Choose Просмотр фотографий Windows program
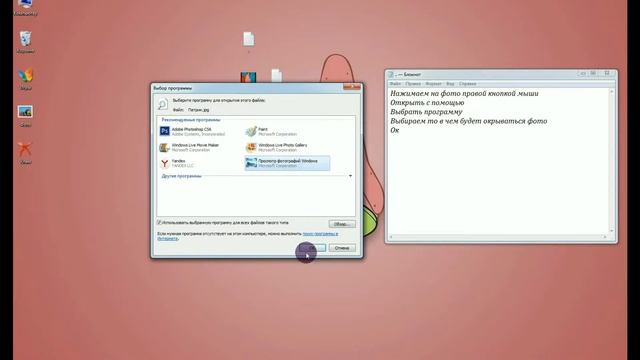 287,163
